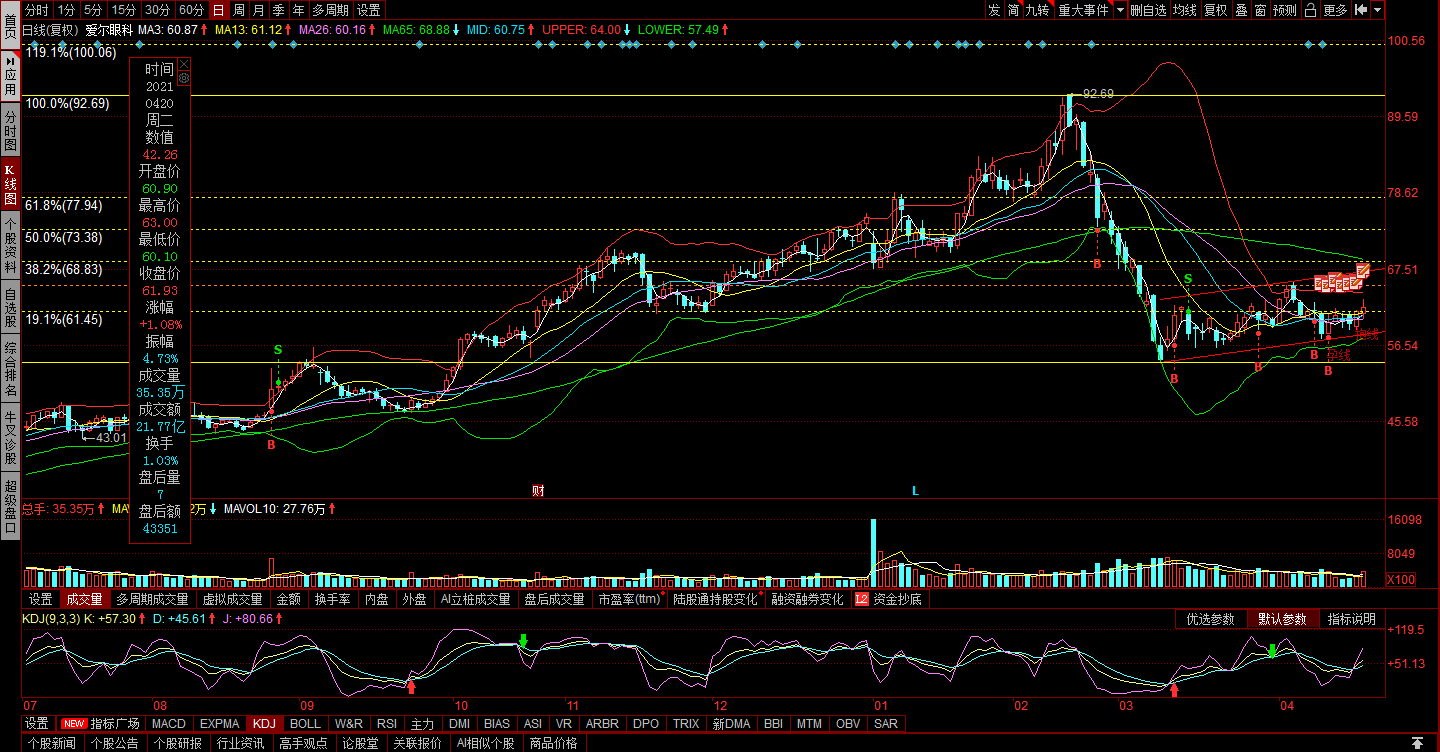Click the red KDJ buy arrow near March
Viewport: 1440px width, 752px height.
pyautogui.click(x=1175, y=689)
